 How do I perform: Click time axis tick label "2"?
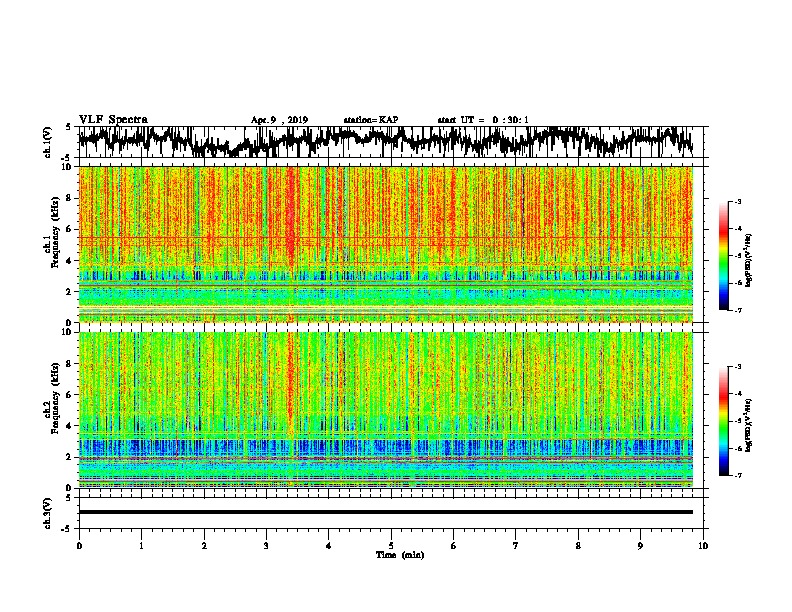204,546
